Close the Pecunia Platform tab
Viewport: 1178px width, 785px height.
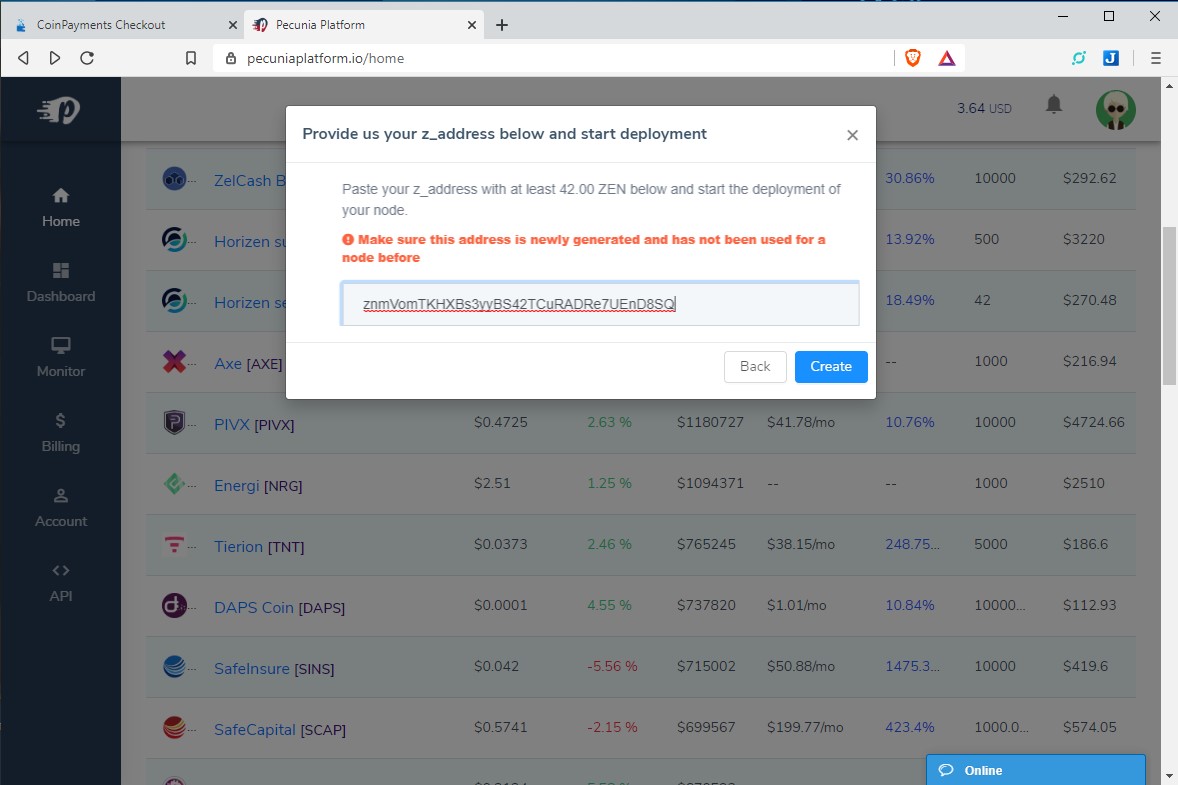click(472, 25)
